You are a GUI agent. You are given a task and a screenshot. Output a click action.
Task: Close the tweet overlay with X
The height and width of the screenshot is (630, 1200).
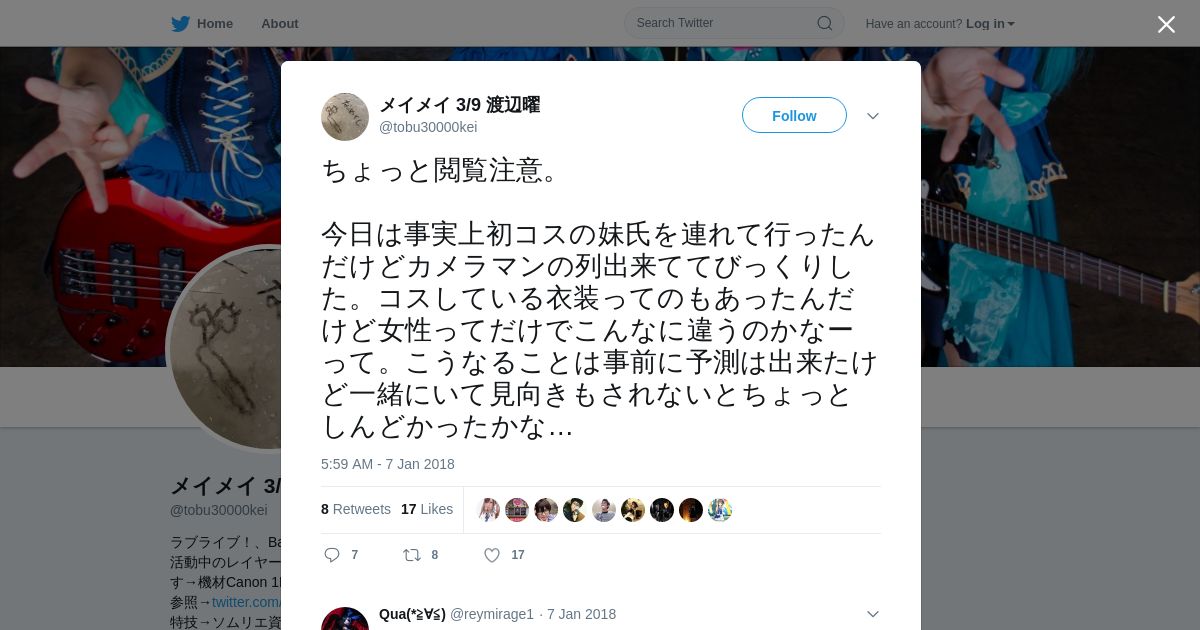coord(1166,24)
